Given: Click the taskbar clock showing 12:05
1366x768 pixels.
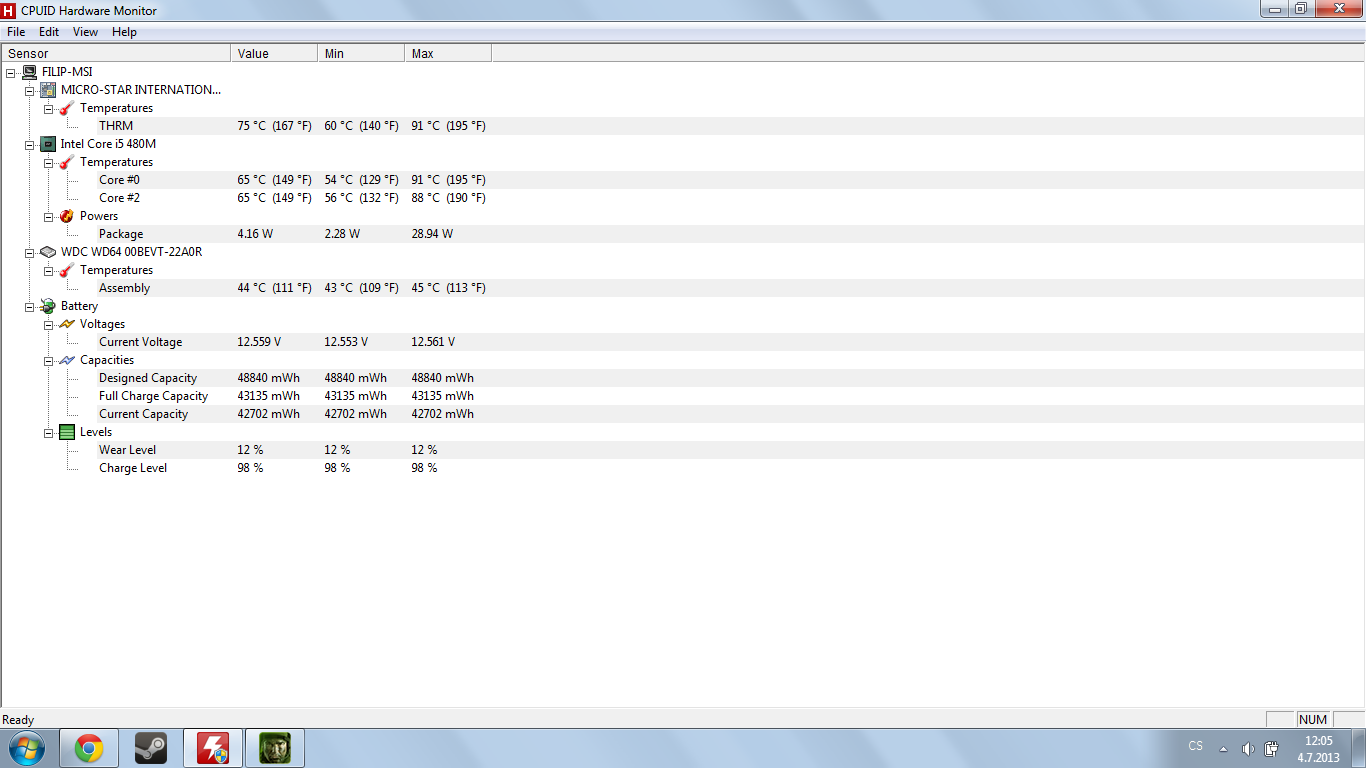Looking at the screenshot, I should pyautogui.click(x=1319, y=749).
